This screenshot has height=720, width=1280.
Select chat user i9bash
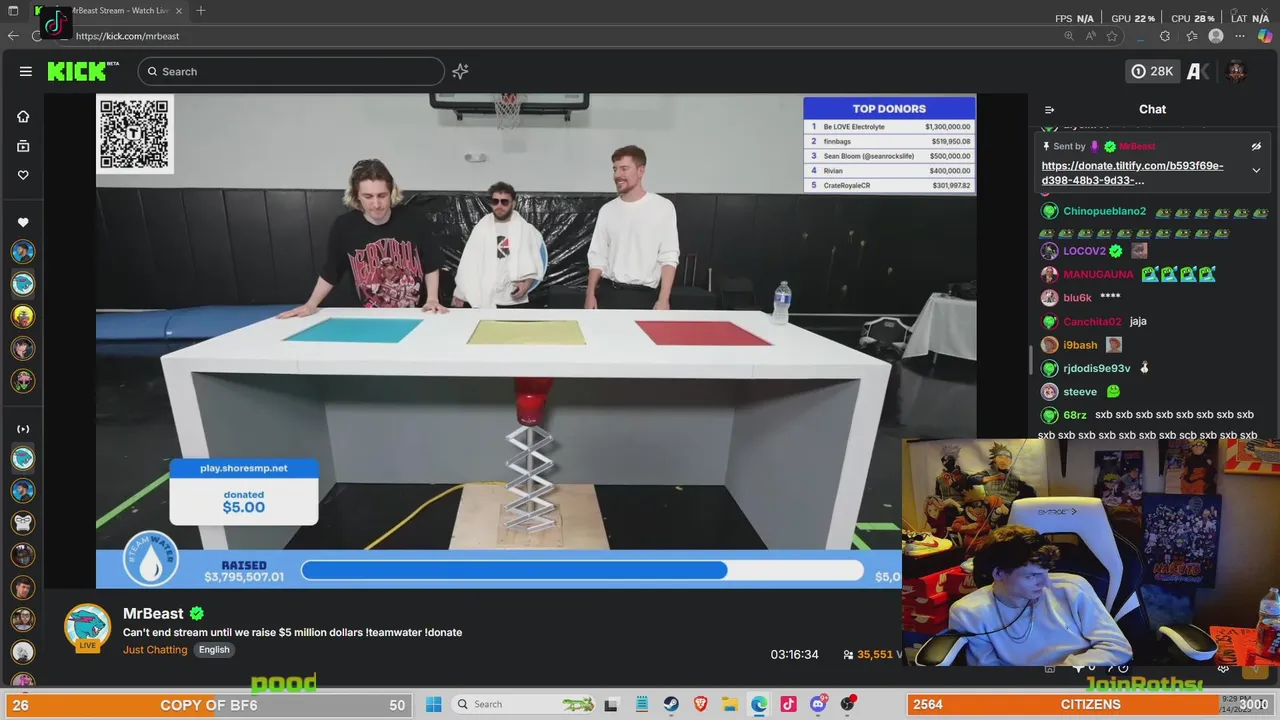click(1080, 345)
